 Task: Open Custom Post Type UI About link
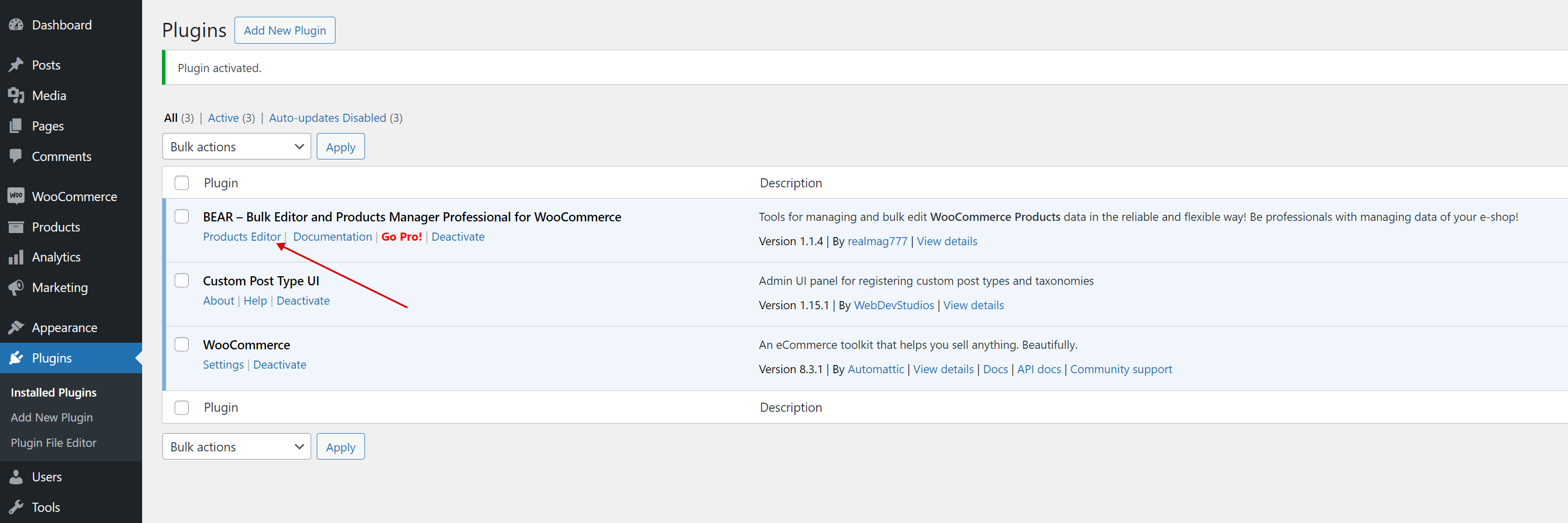click(x=218, y=301)
